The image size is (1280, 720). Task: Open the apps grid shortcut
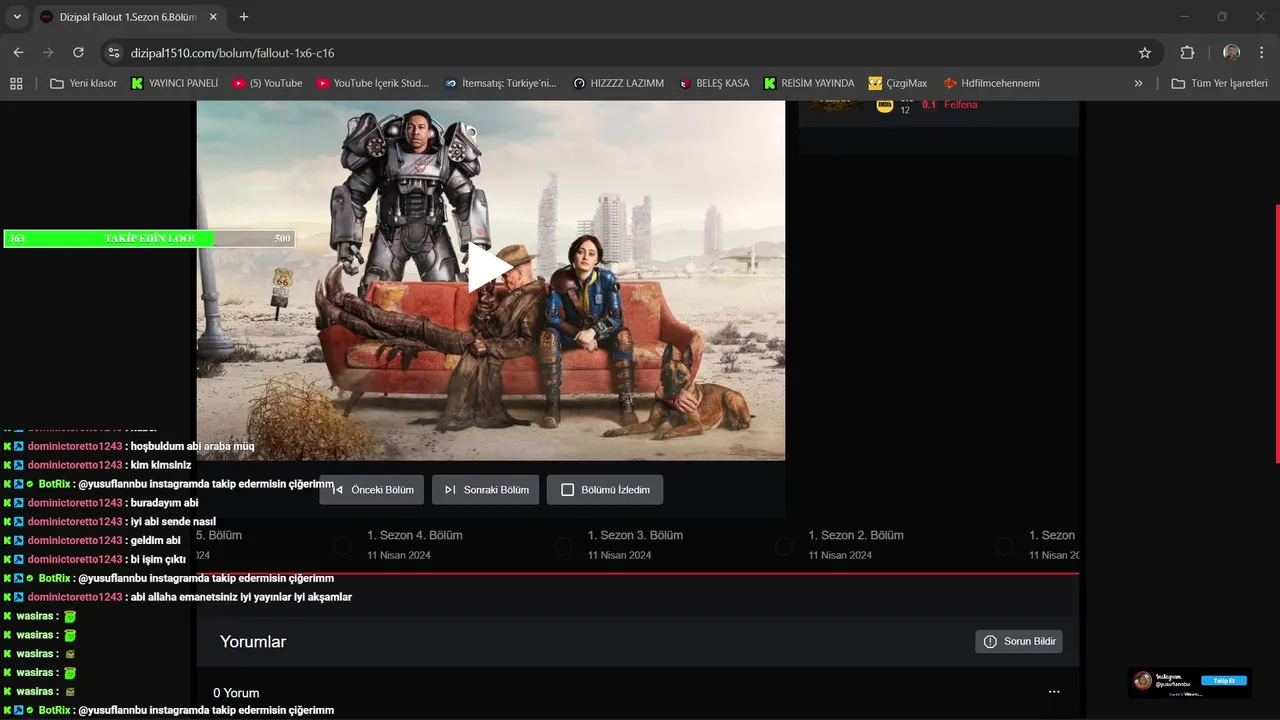(16, 83)
